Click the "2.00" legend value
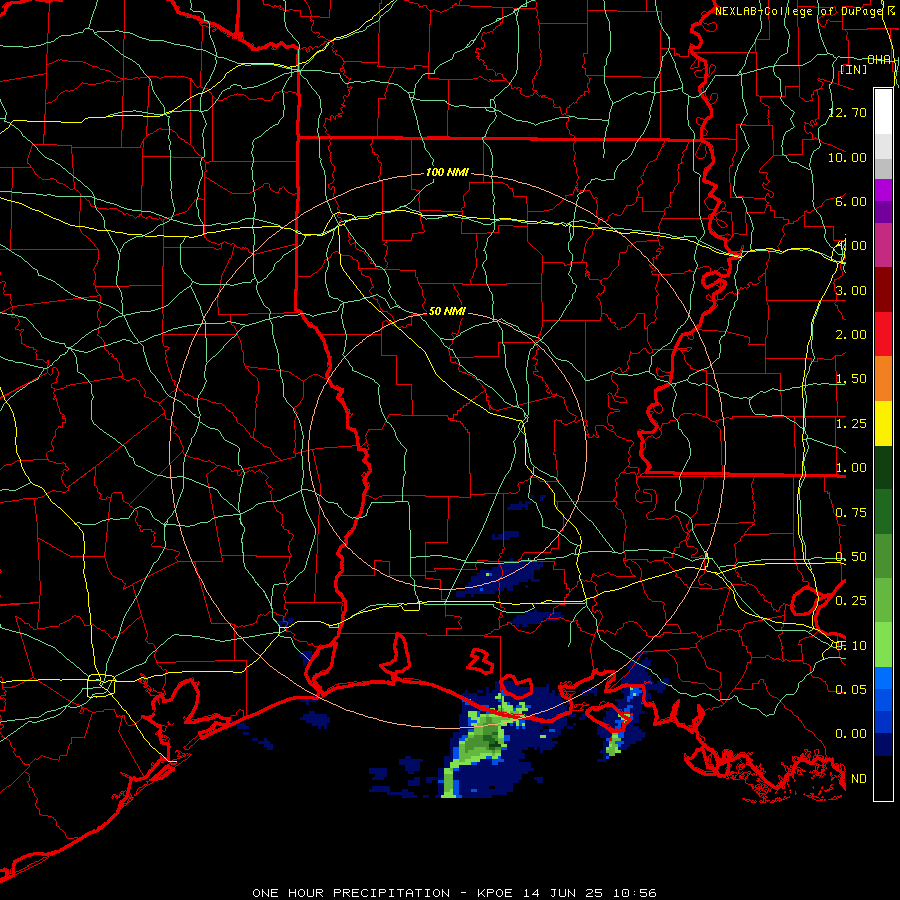Viewport: 900px width, 900px height. click(851, 335)
